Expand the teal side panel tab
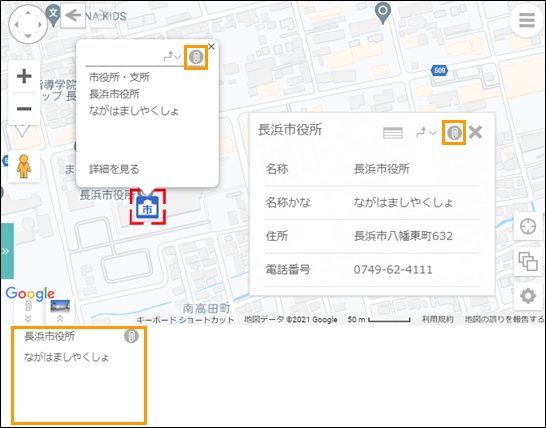The image size is (546, 428). [7, 251]
